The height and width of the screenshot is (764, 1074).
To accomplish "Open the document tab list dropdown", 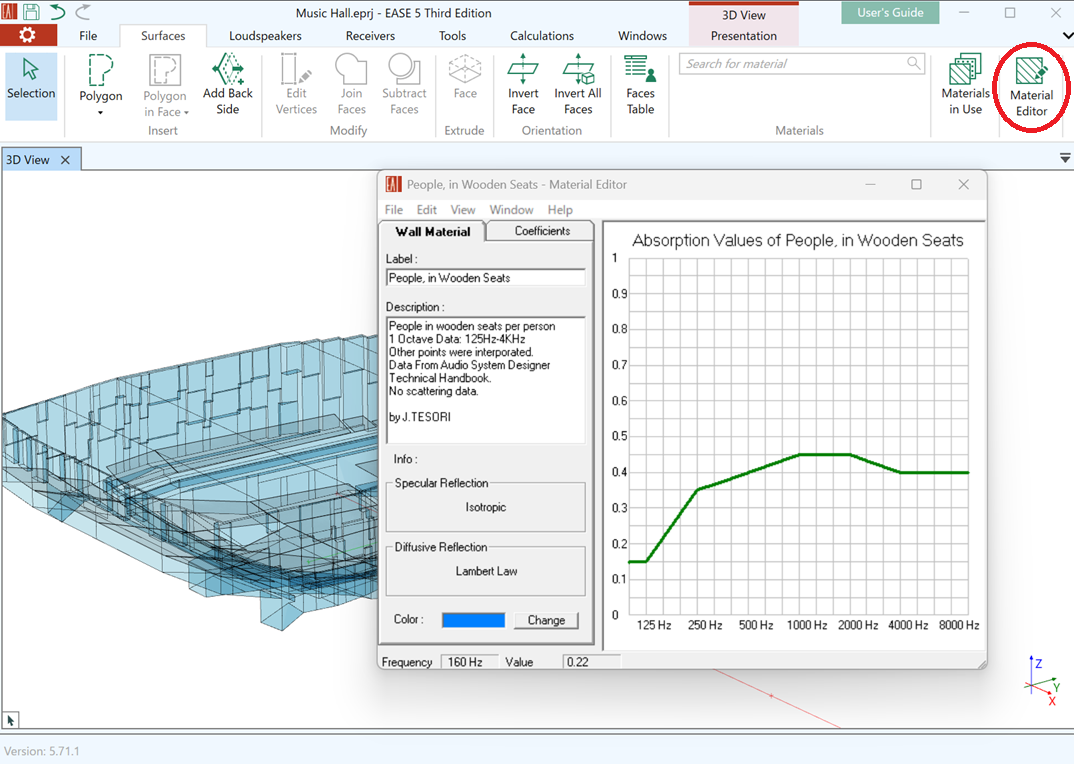I will [x=1065, y=158].
